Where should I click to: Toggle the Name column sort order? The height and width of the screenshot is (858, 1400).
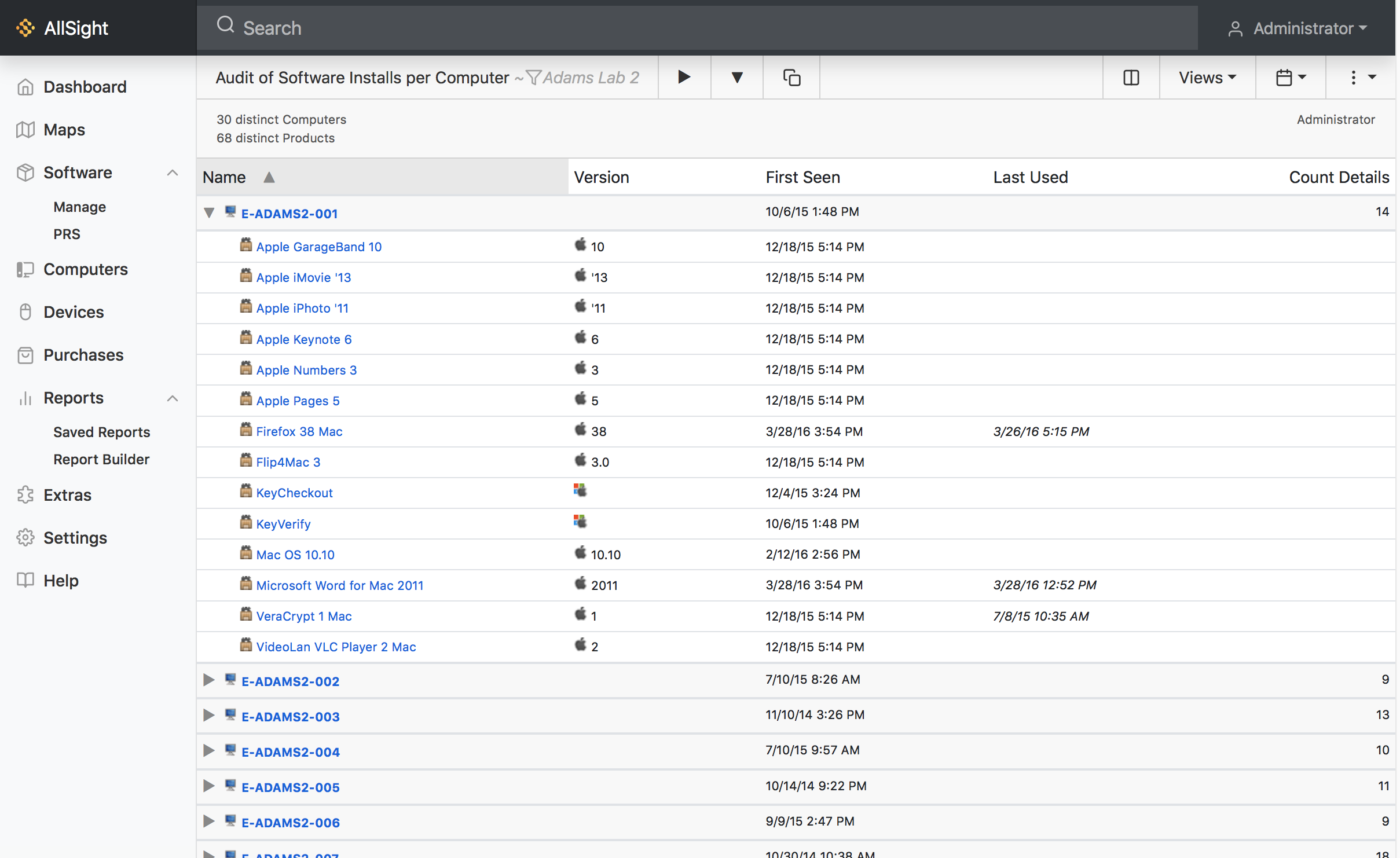coord(269,177)
